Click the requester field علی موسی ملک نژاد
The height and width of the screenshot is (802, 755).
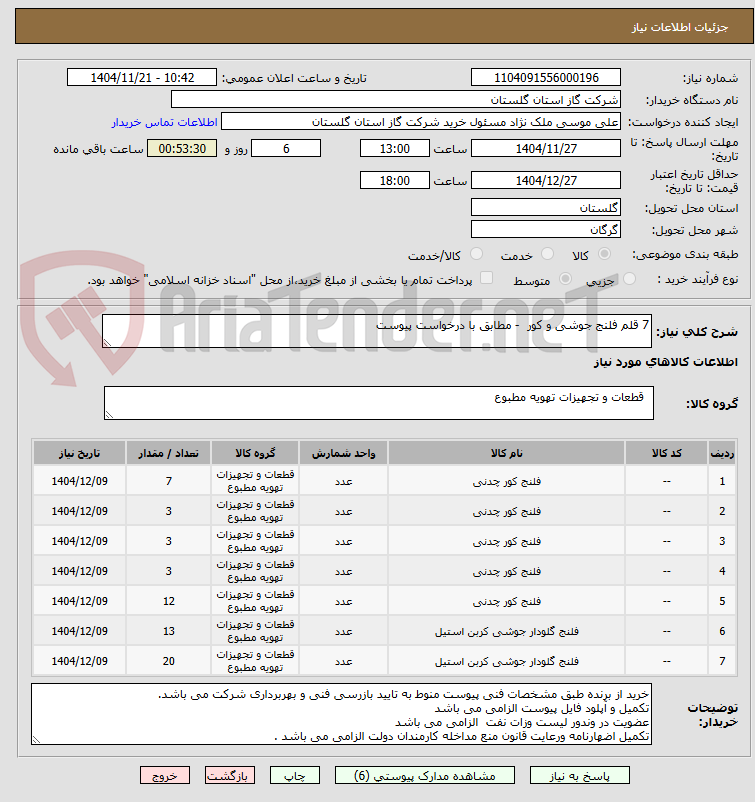[421, 122]
